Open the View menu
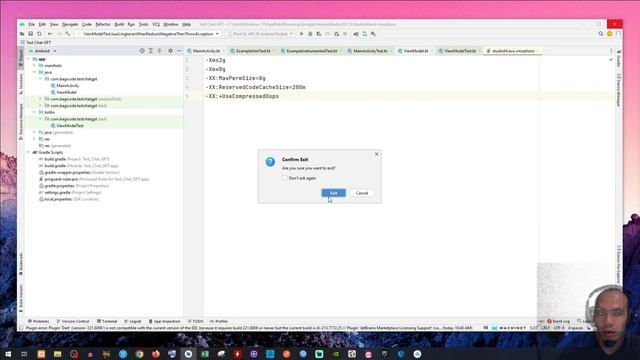The image size is (640, 360). 54,24
